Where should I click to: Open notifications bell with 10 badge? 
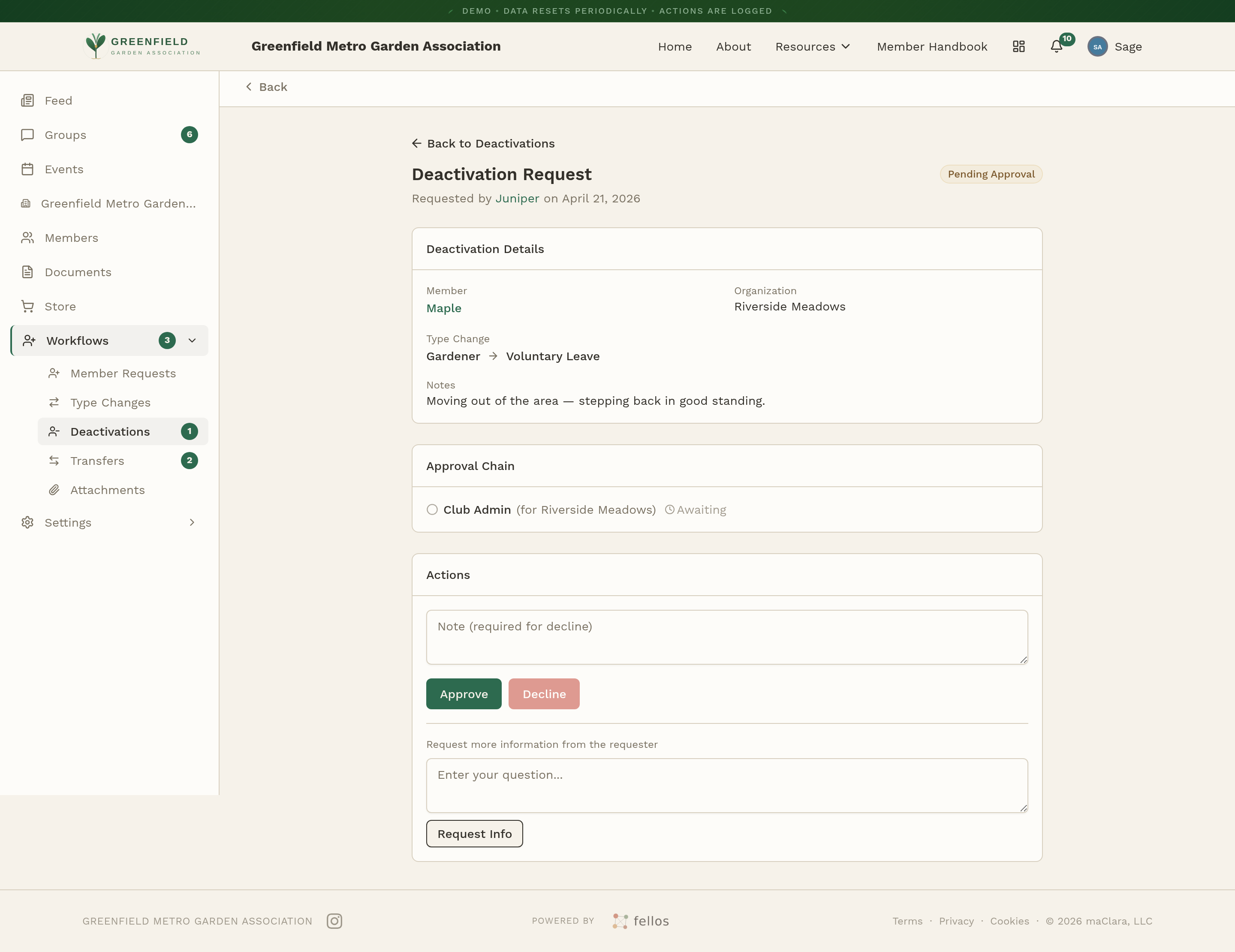[1056, 46]
